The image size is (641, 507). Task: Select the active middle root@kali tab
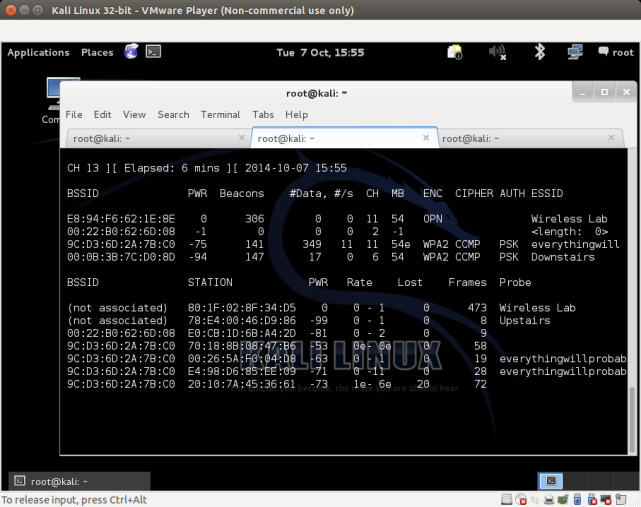tap(344, 138)
